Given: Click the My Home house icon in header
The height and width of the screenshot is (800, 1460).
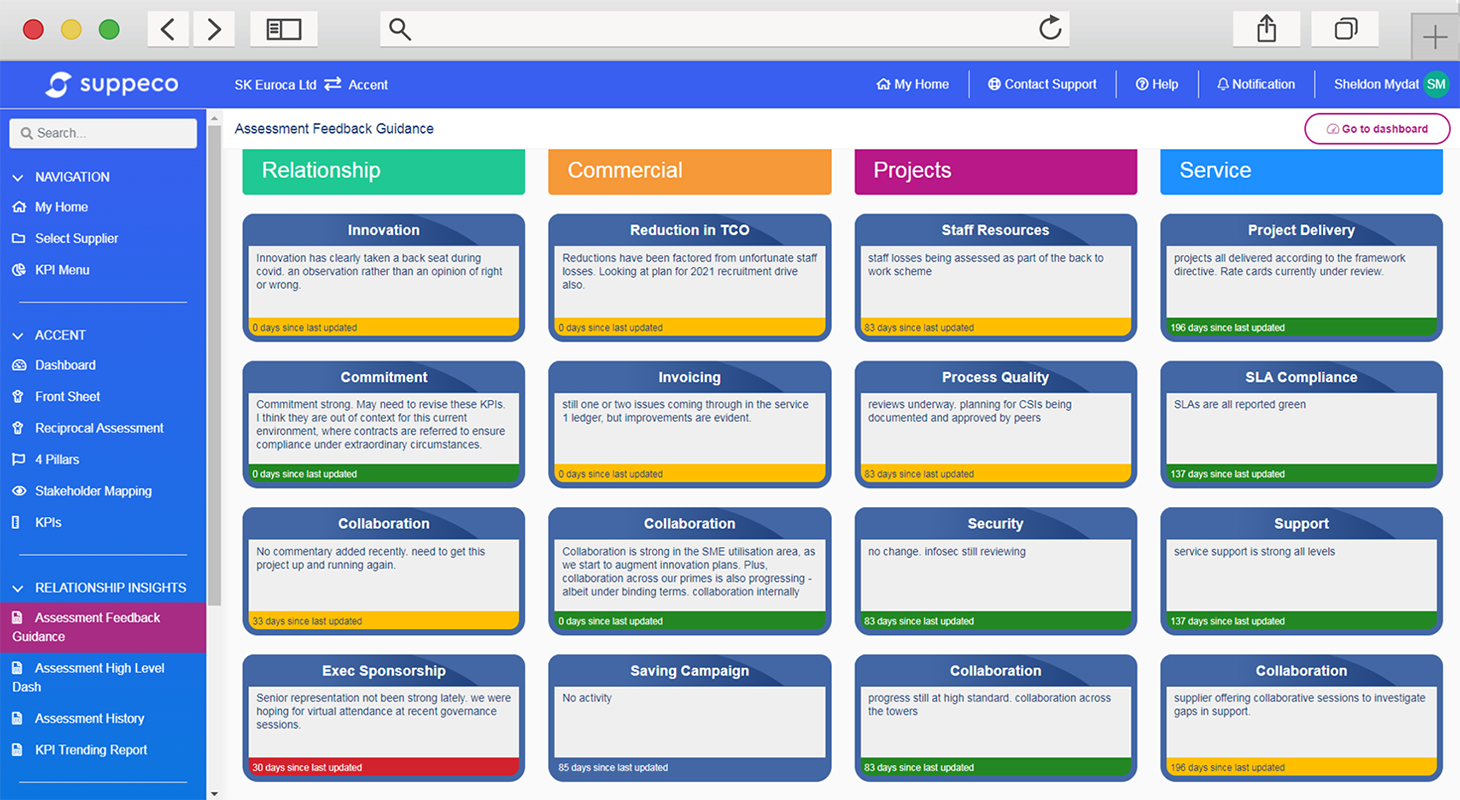Looking at the screenshot, I should tap(883, 84).
